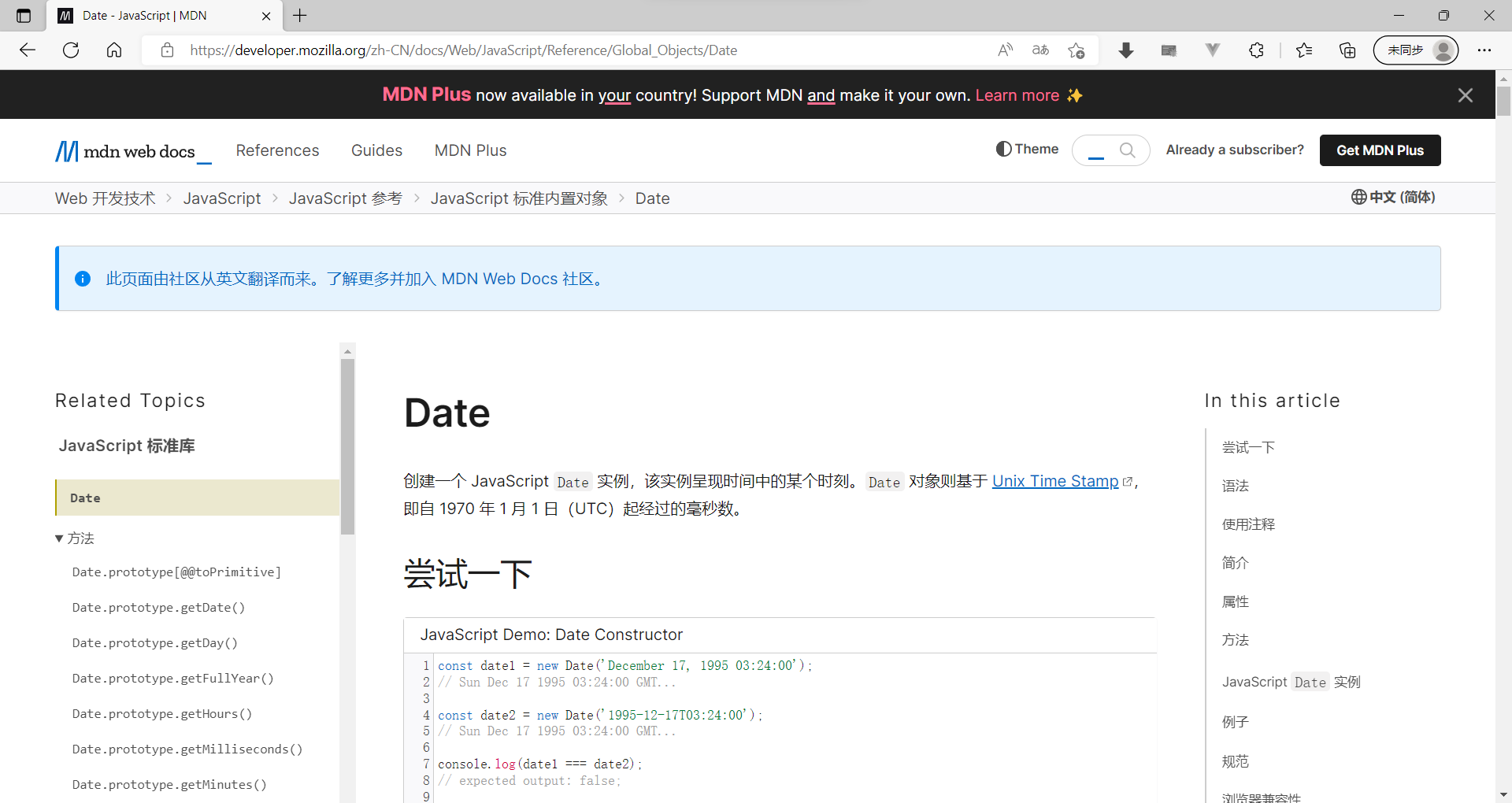The image size is (1512, 803).
Task: Open the MDN Plus menu
Action: [470, 150]
